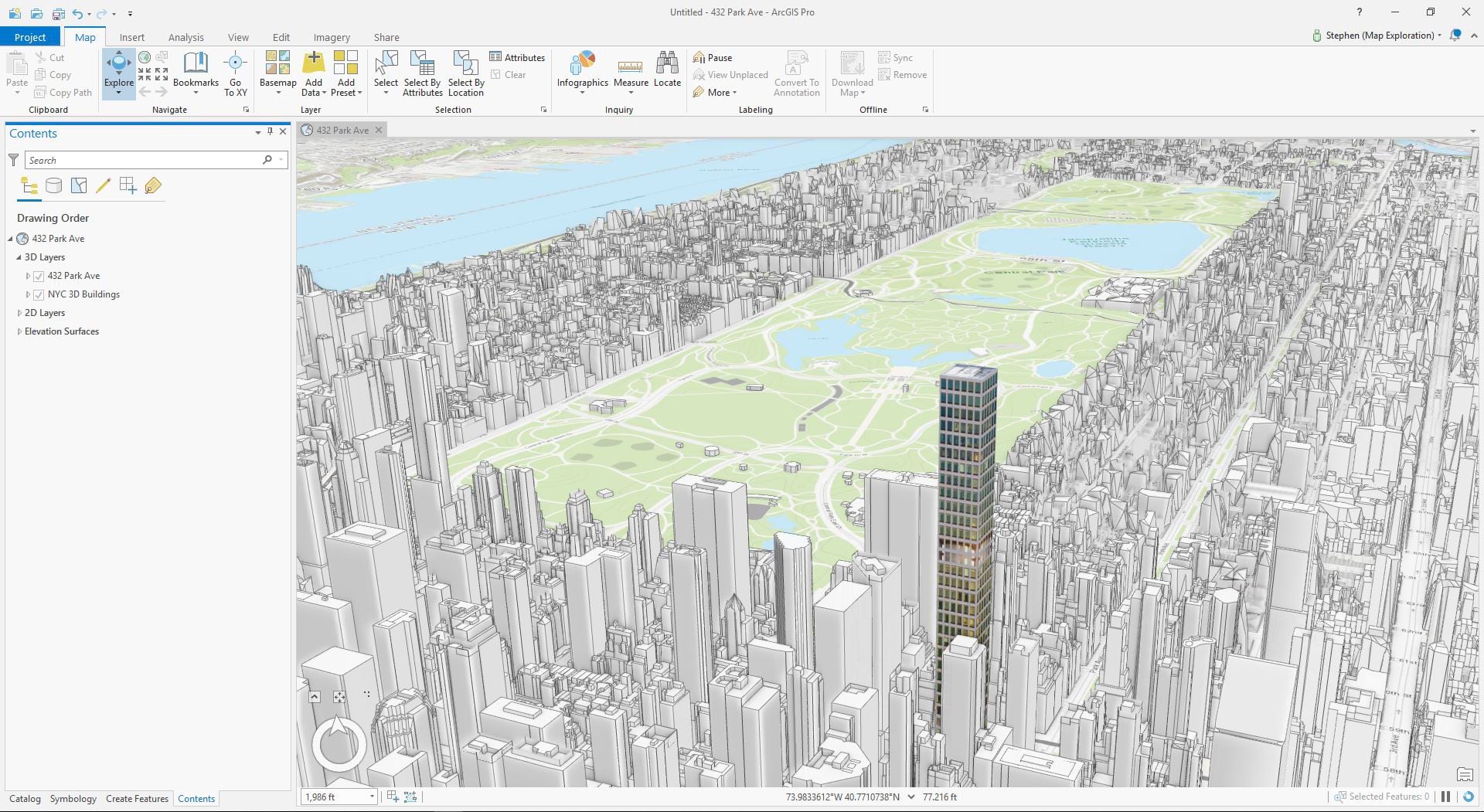Viewport: 1484px width, 812px height.
Task: Open the Analysis ribbon tab
Action: point(185,37)
